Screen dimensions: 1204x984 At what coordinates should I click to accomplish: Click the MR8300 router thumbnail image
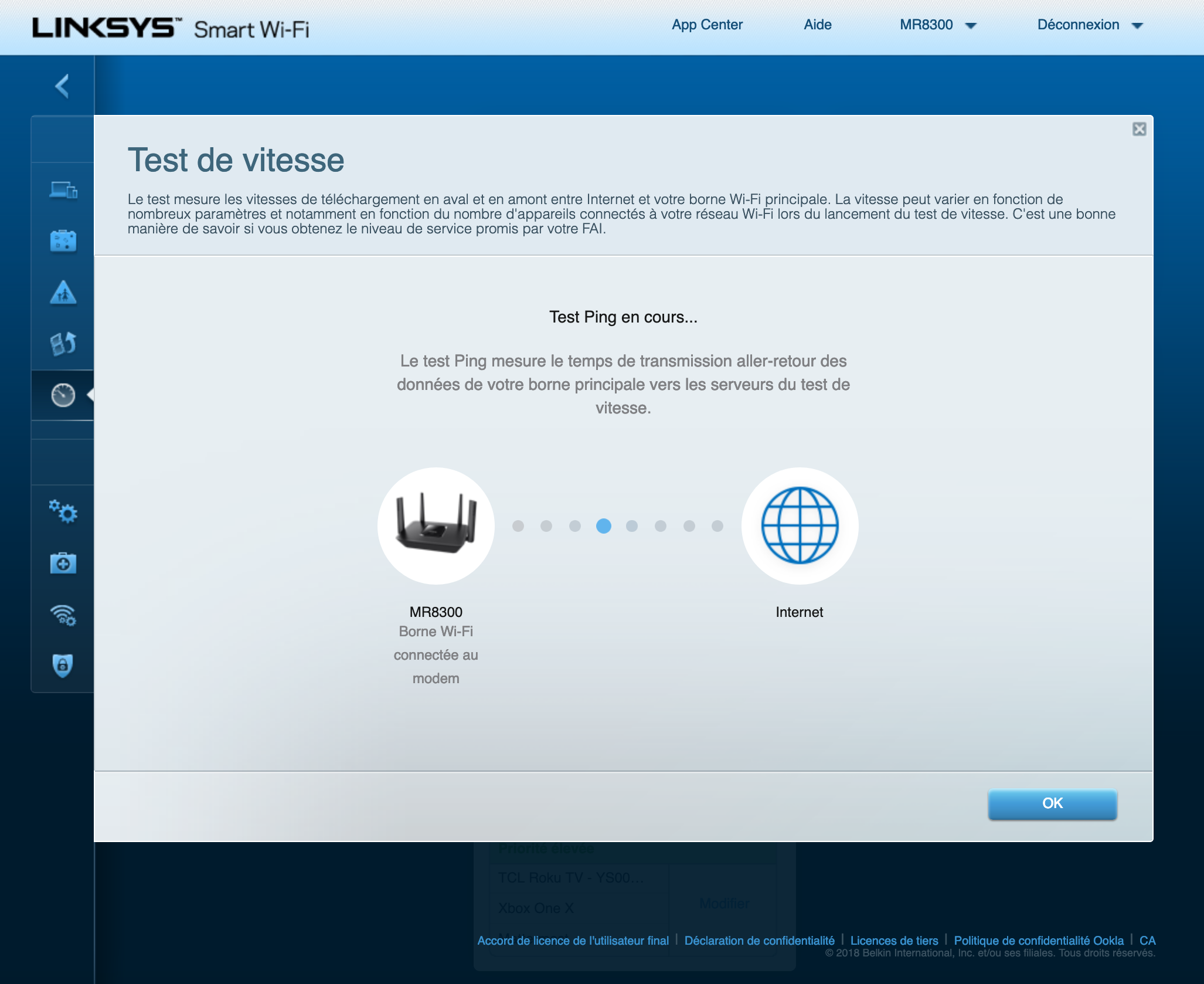tap(436, 525)
